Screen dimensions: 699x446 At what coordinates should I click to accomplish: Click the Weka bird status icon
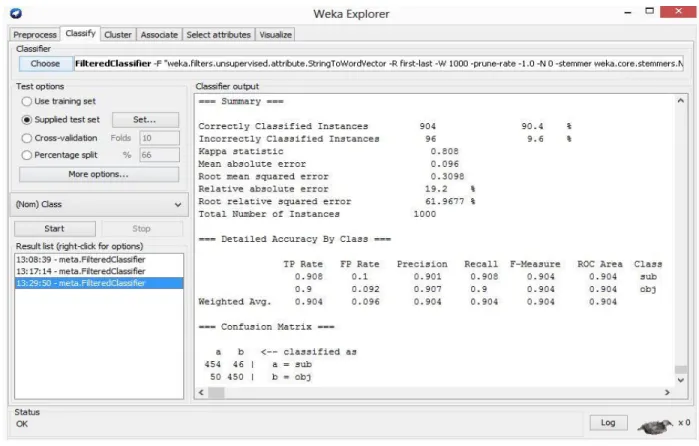[x=654, y=426]
